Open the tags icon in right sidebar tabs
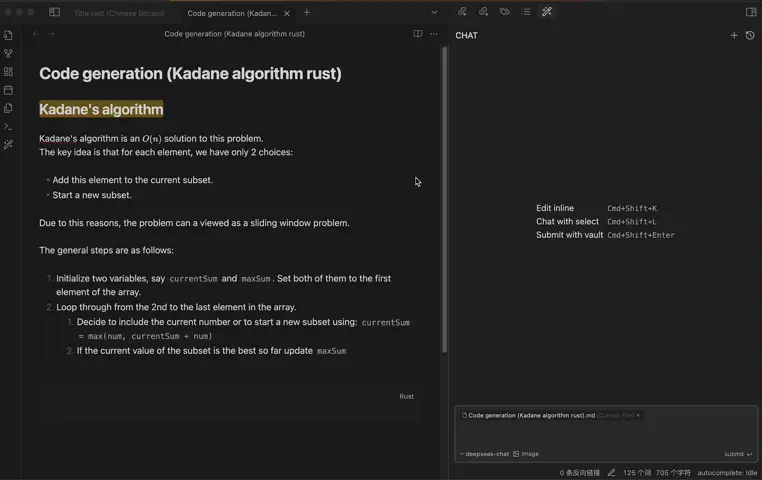762x480 pixels. coord(504,12)
